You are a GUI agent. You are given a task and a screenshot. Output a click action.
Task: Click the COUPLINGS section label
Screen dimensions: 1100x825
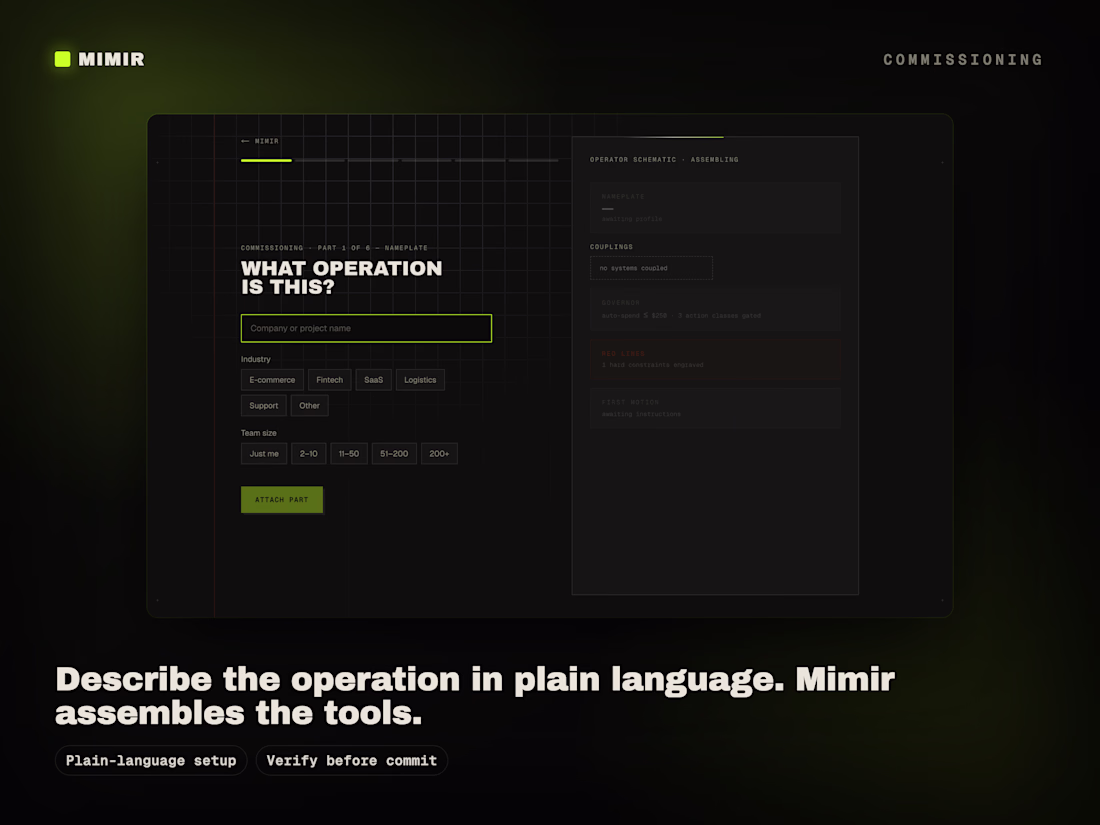[x=611, y=247]
